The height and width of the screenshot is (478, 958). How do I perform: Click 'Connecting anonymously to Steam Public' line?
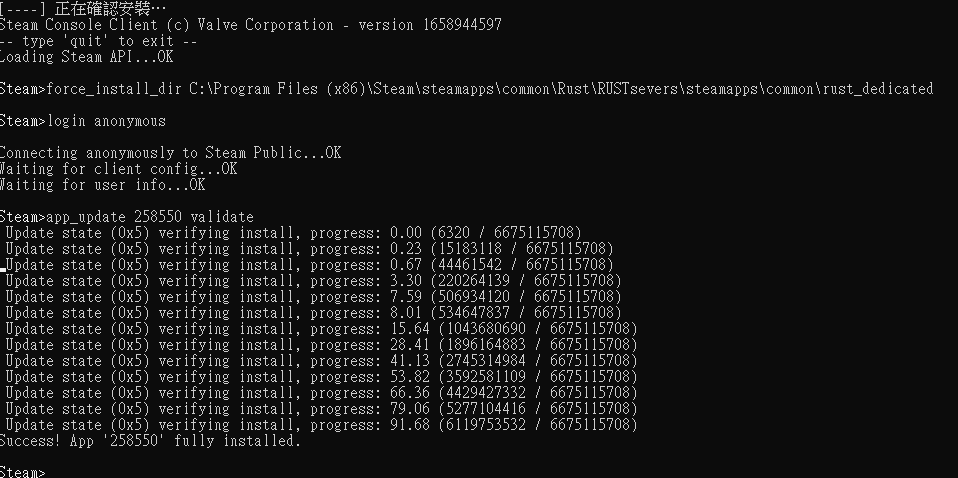click(170, 153)
